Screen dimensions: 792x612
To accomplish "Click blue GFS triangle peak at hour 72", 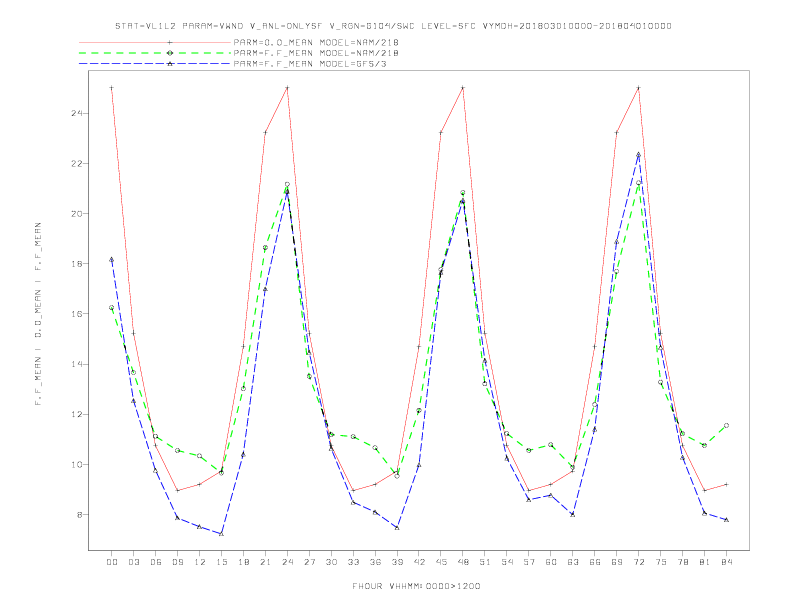I will coord(638,155).
